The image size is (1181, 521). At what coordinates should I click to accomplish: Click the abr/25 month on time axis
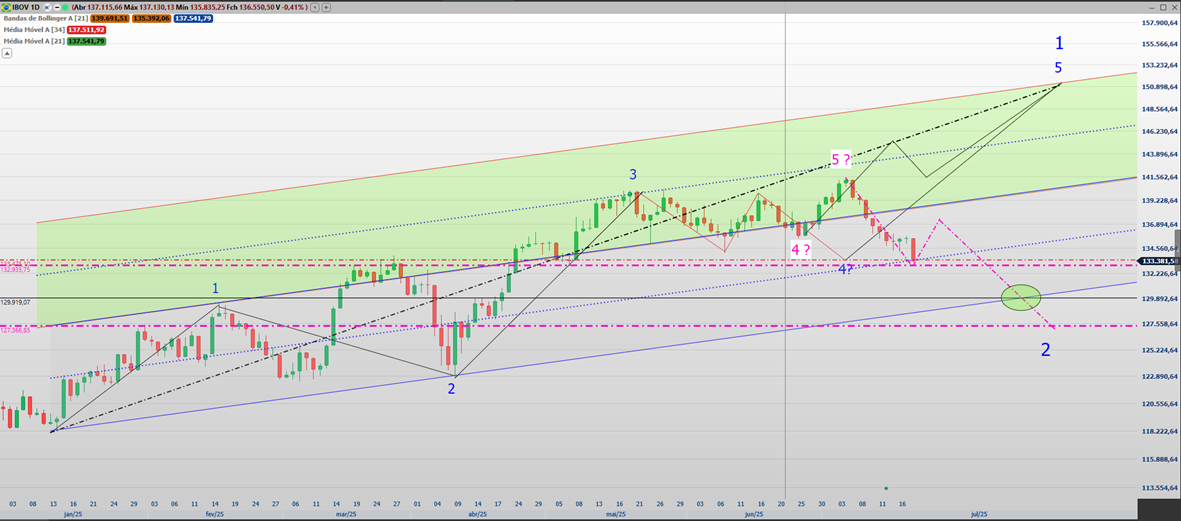(x=477, y=514)
